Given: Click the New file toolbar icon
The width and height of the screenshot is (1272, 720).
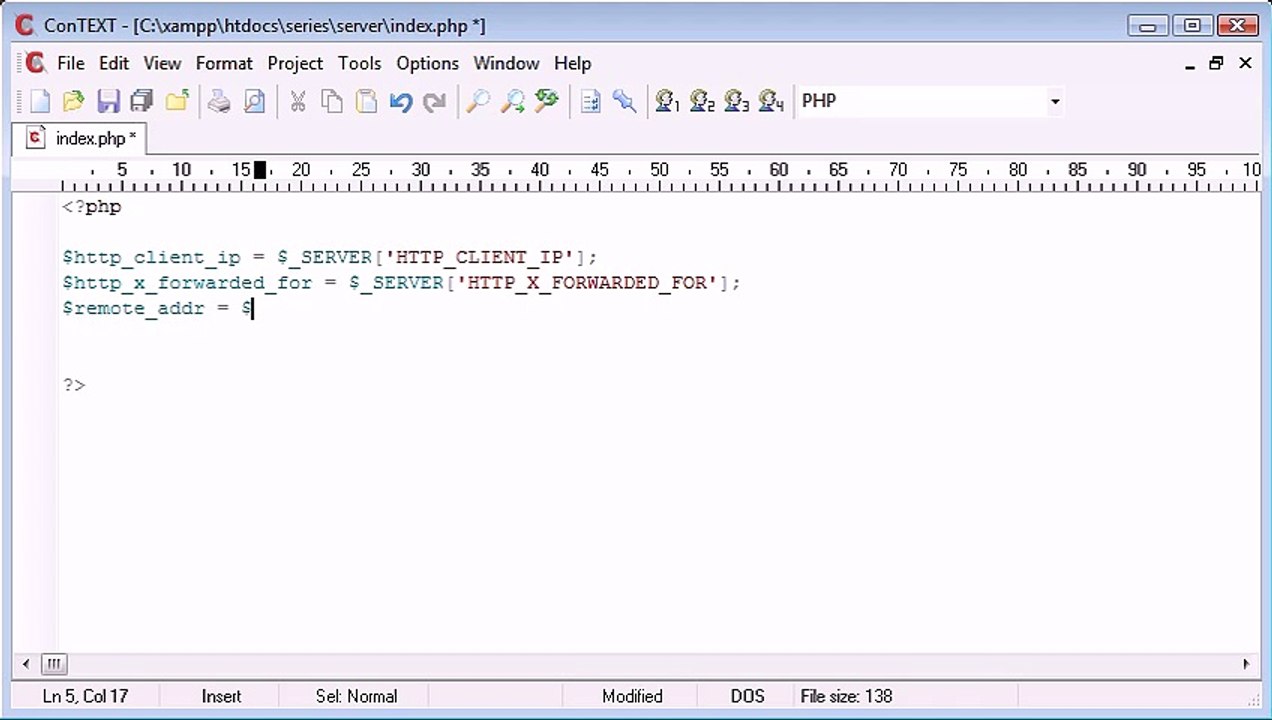Looking at the screenshot, I should point(39,101).
